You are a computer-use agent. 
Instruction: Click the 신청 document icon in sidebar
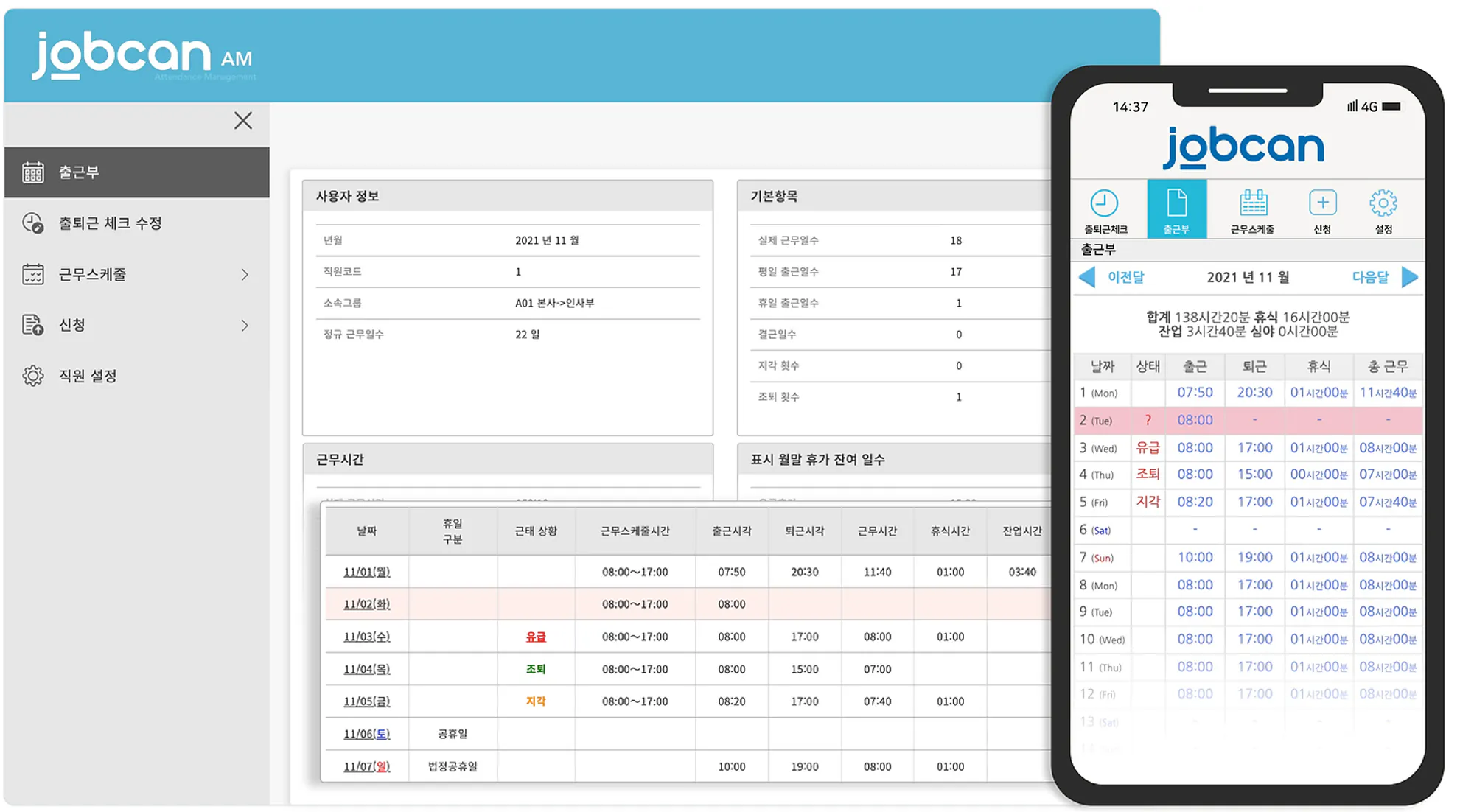33,325
